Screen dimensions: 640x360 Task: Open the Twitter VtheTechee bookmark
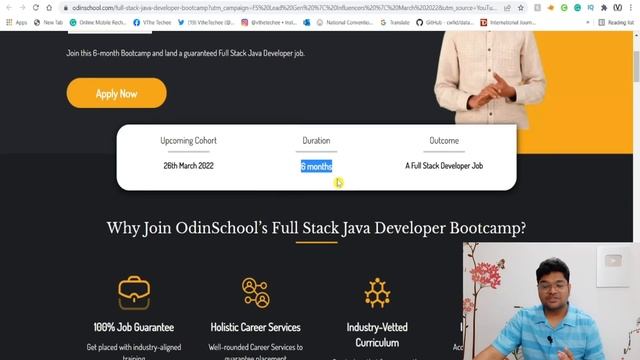click(x=206, y=22)
